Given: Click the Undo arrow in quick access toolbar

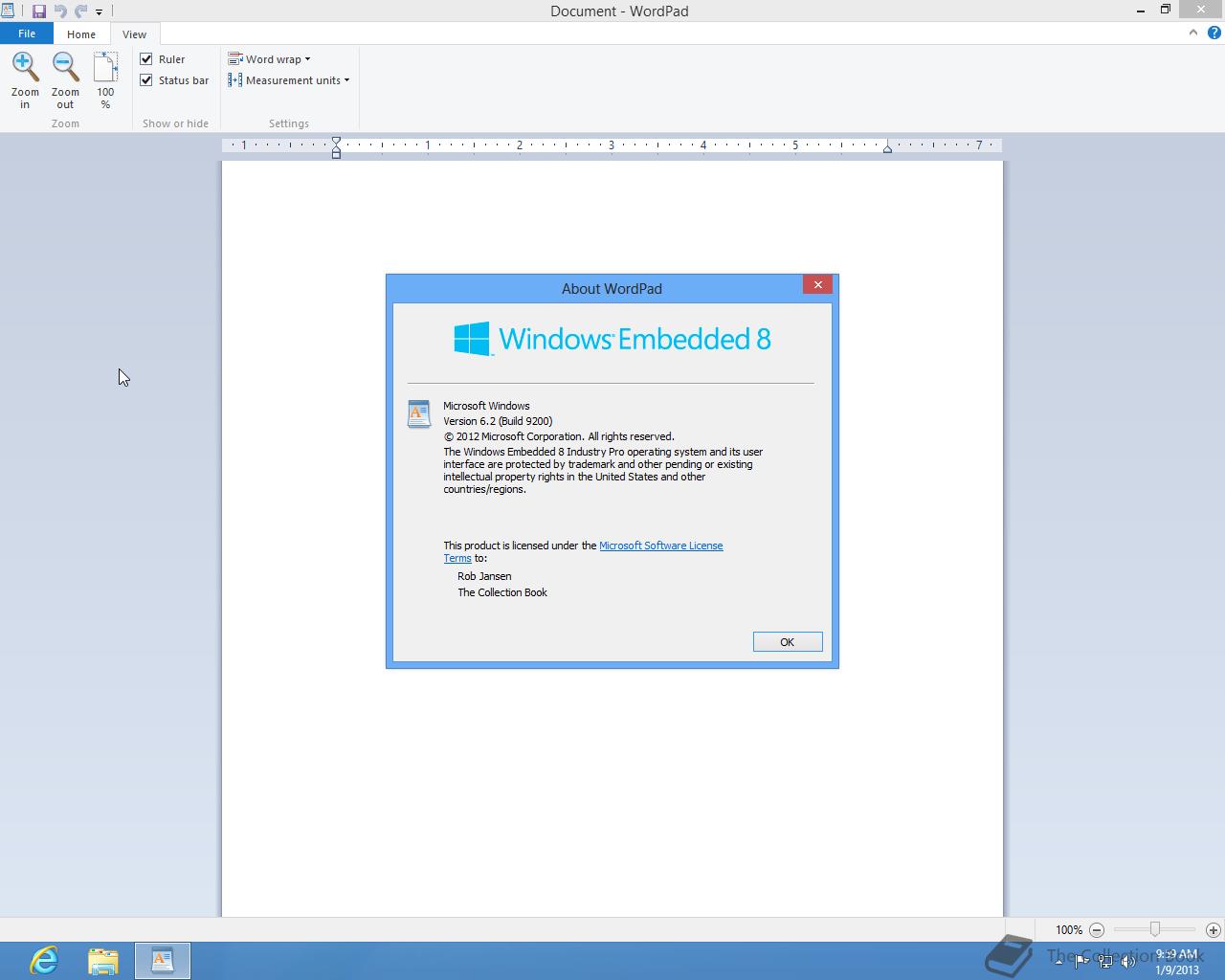Looking at the screenshot, I should [60, 11].
